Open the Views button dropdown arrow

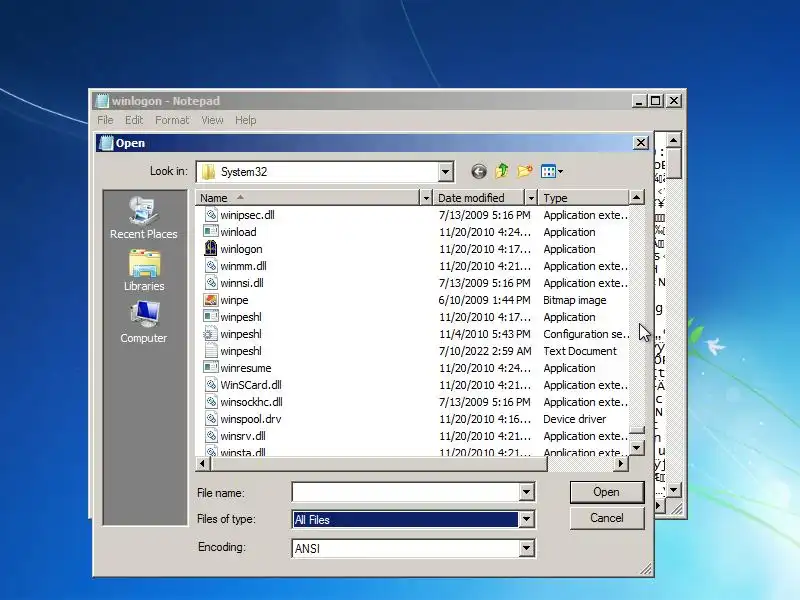[x=560, y=172]
